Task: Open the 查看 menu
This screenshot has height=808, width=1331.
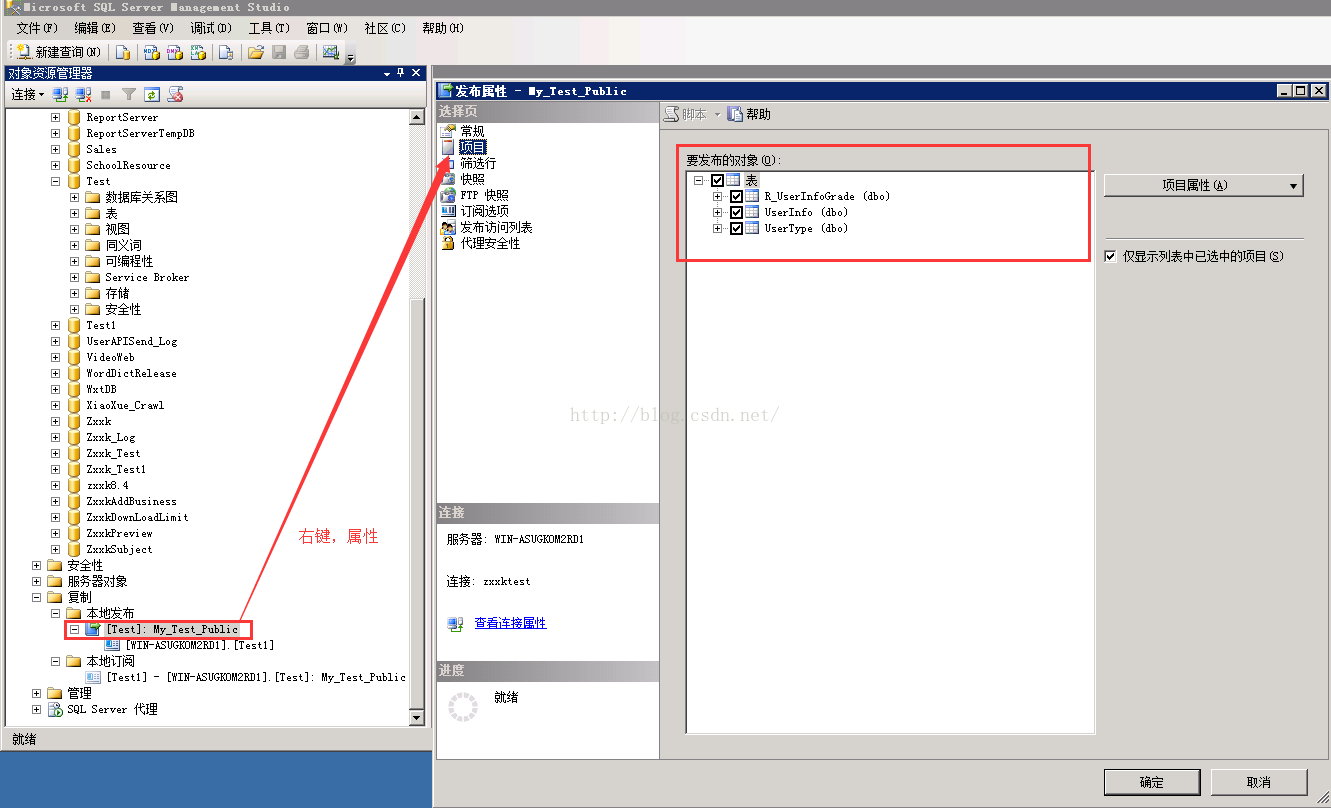Action: (x=153, y=28)
